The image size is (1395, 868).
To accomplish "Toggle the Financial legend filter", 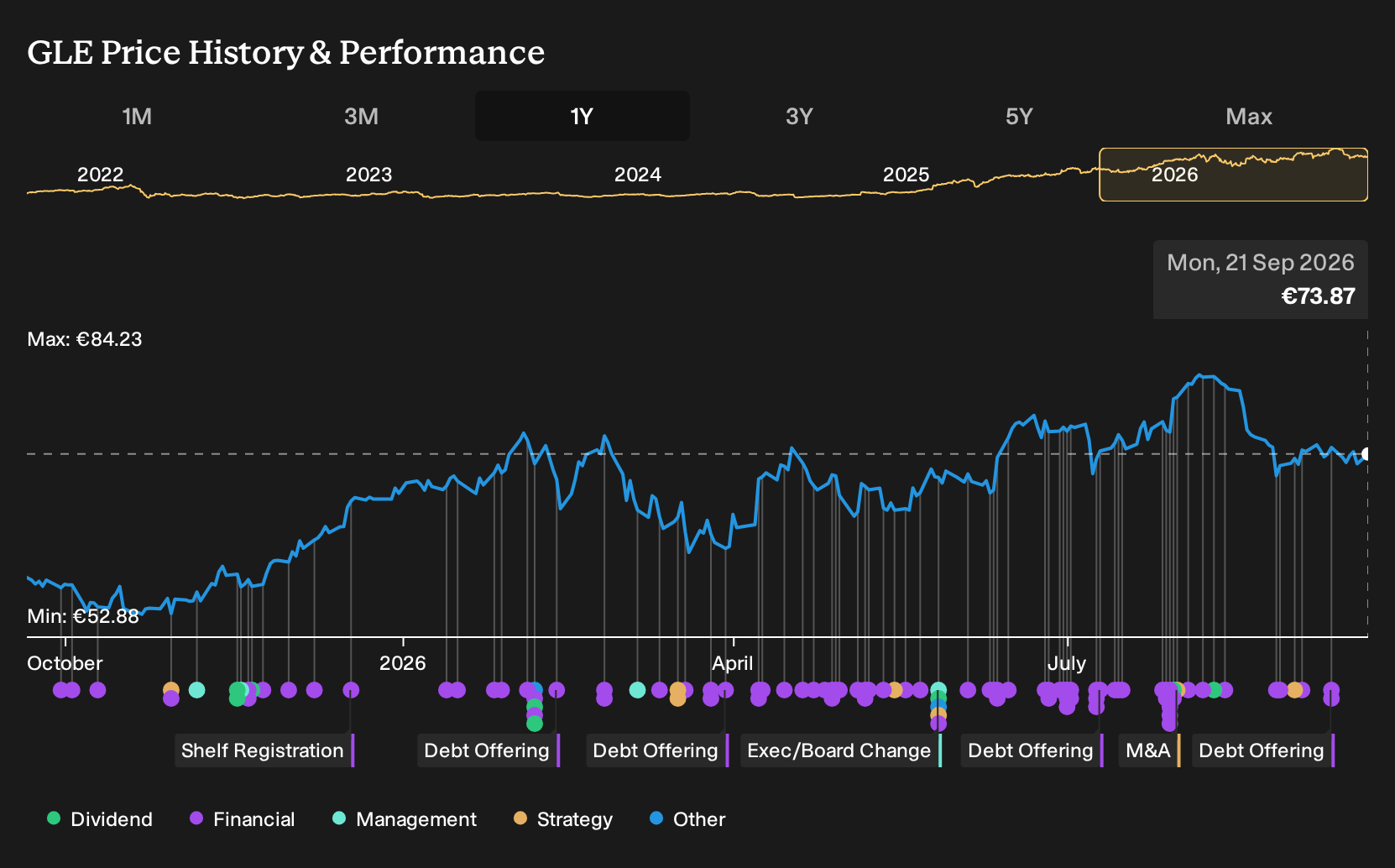I will click(x=243, y=819).
